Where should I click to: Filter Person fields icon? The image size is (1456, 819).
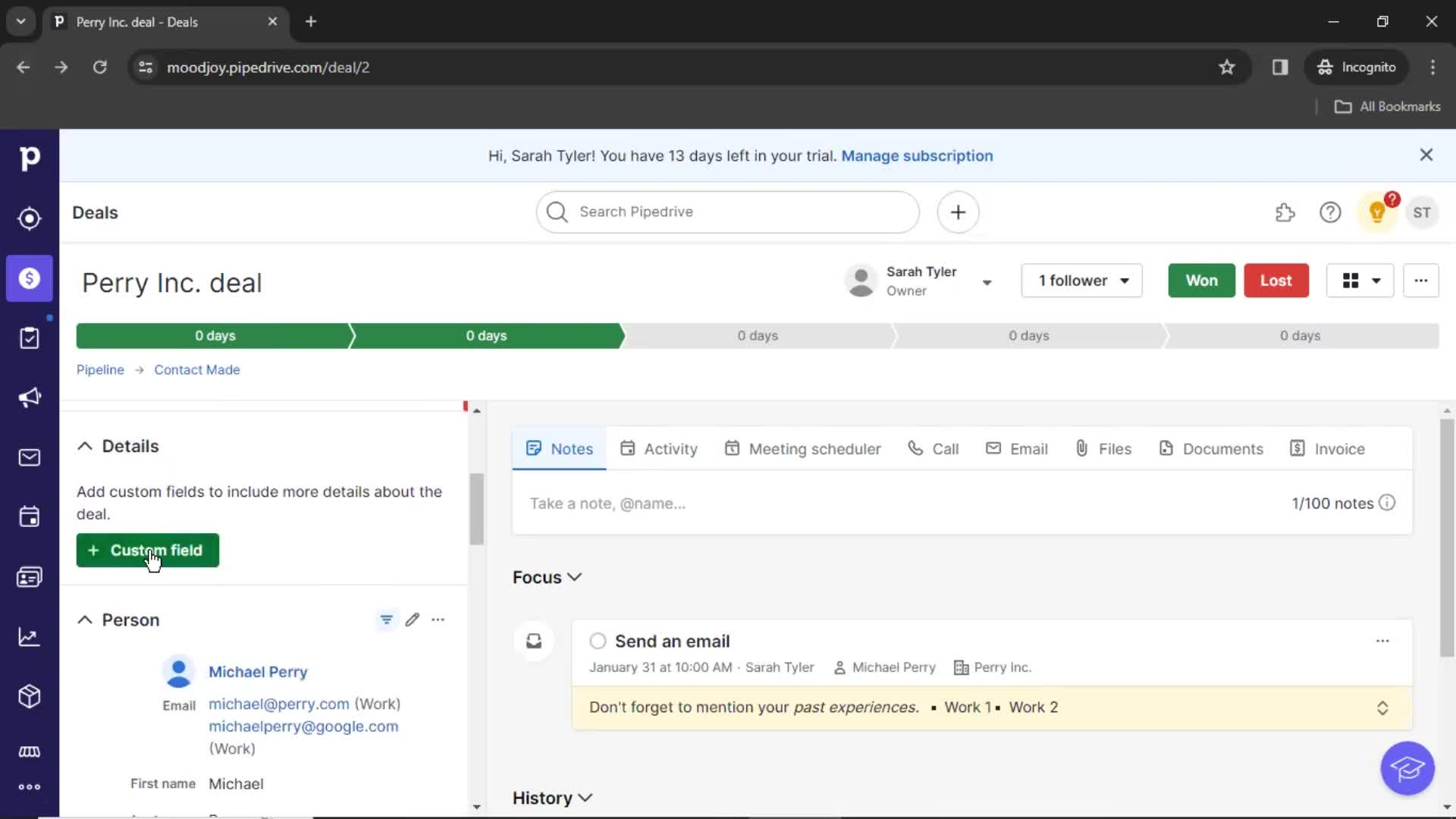386,620
